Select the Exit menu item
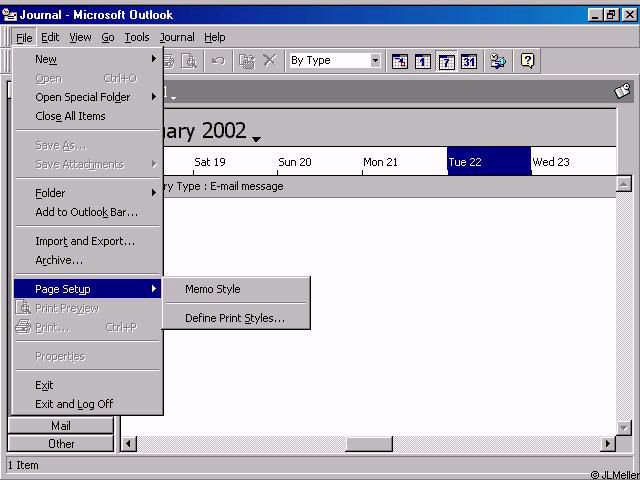This screenshot has height=480, width=640. pos(87,385)
